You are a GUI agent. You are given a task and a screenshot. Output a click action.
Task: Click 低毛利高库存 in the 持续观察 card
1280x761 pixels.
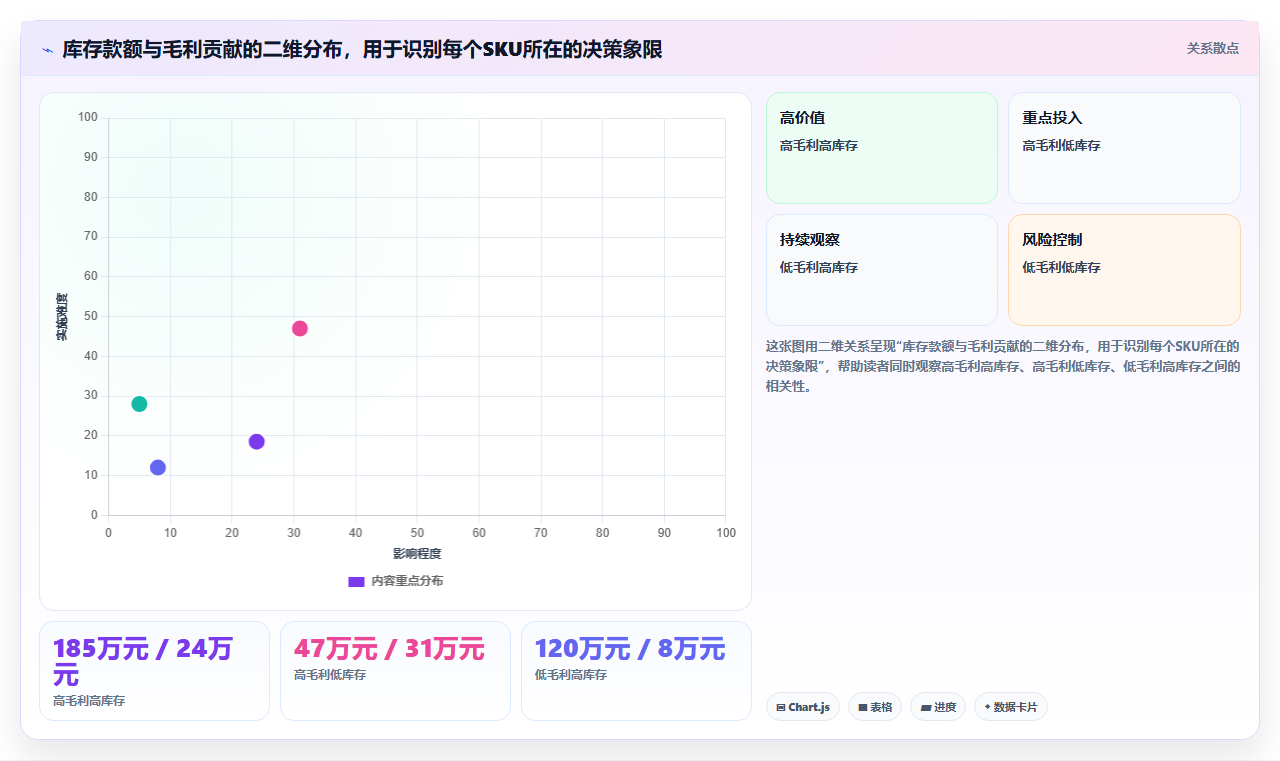point(819,267)
